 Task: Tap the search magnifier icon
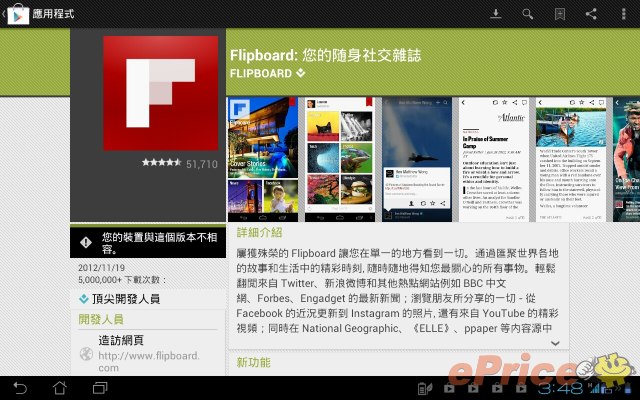[x=527, y=14]
